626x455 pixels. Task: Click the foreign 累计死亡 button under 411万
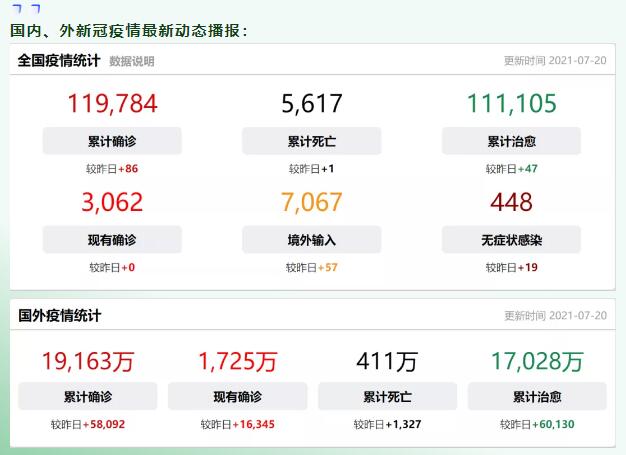pyautogui.click(x=387, y=397)
